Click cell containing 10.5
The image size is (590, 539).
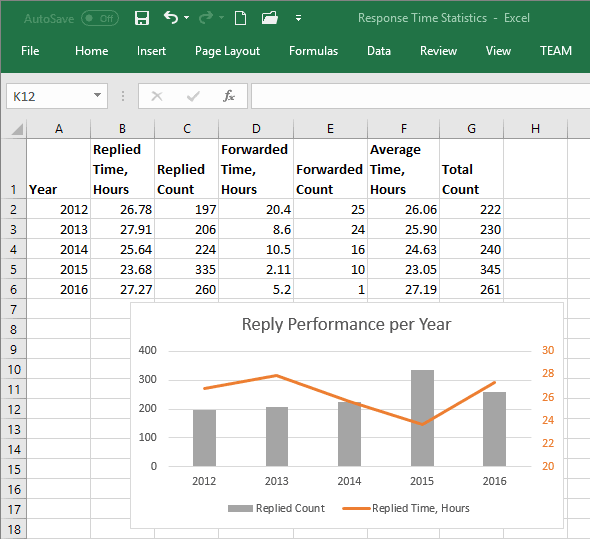coord(256,249)
